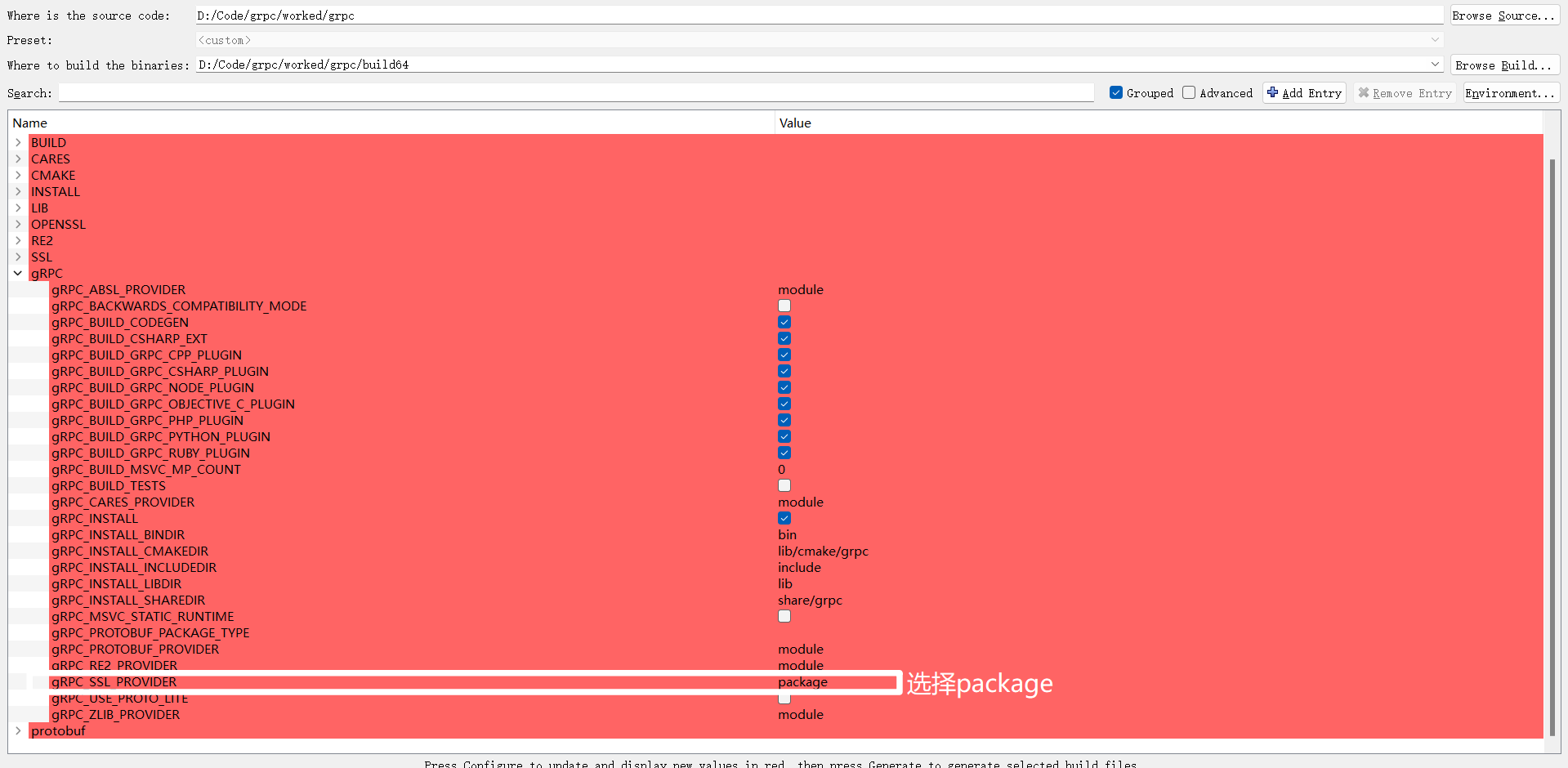
Task: Edit gRPC_BUILD_MSVC_MP_COUNT value 0
Action: click(782, 470)
